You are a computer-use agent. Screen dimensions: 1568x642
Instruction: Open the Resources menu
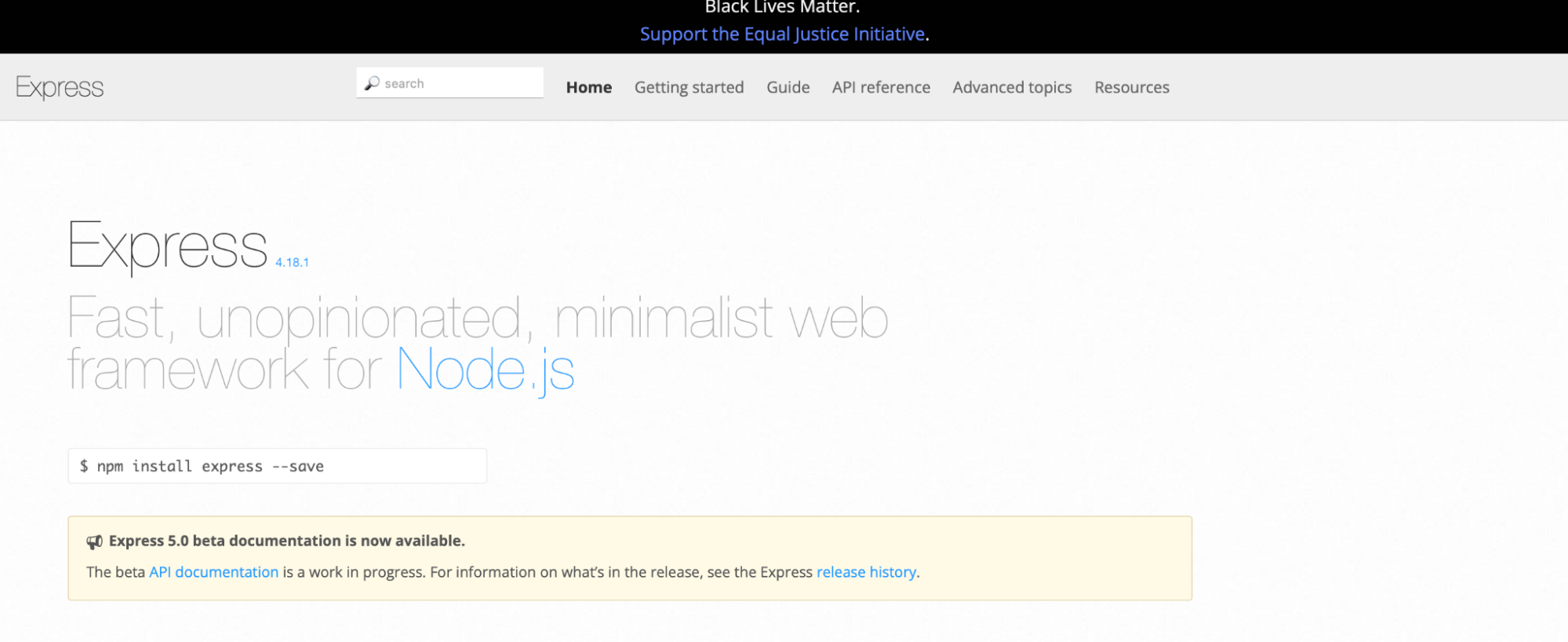pos(1132,87)
